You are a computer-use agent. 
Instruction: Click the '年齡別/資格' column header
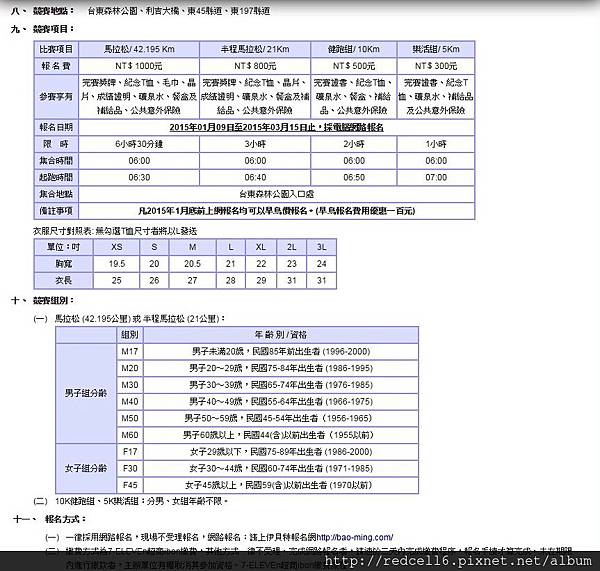click(280, 335)
